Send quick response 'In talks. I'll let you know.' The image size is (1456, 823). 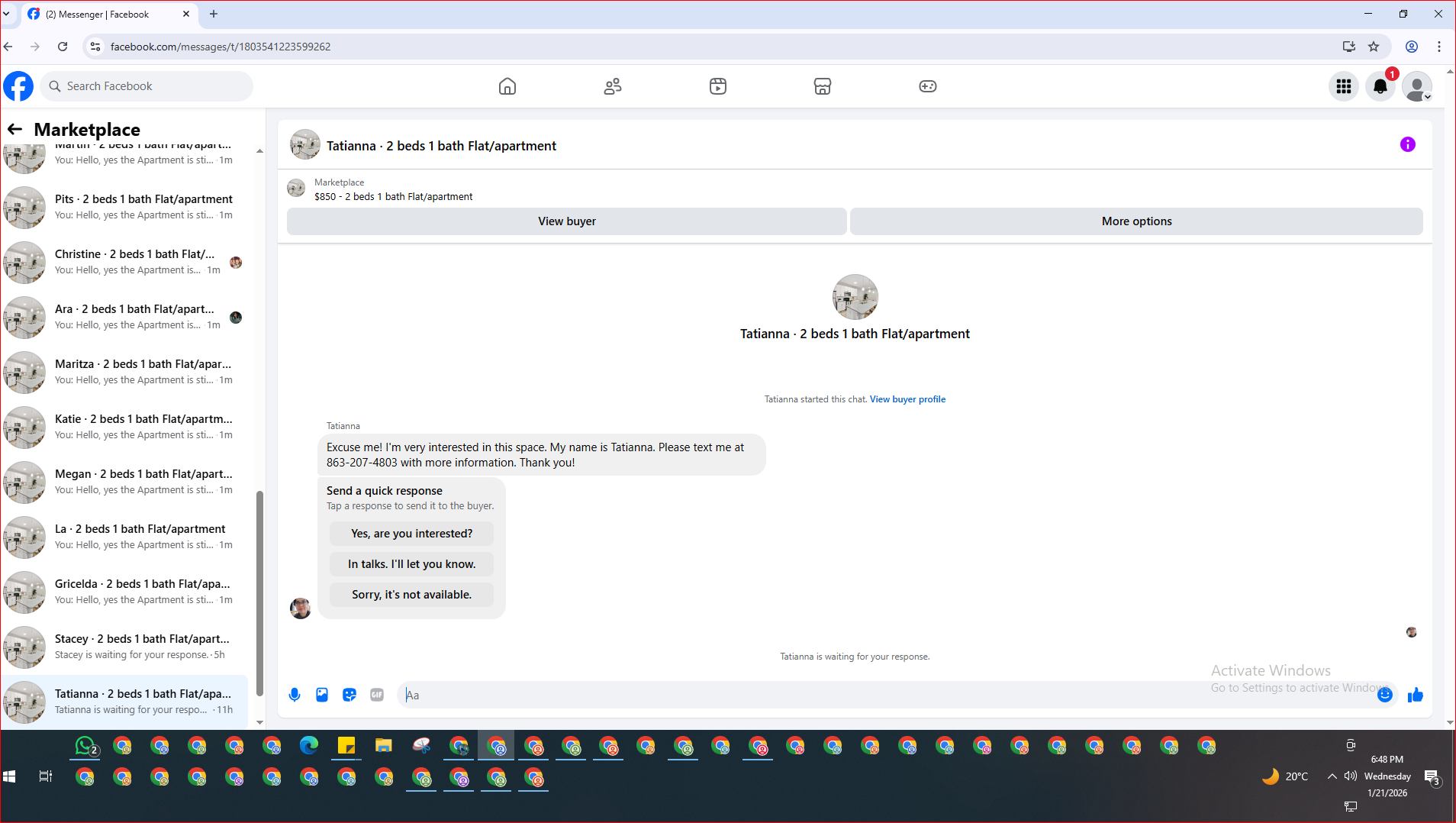pyautogui.click(x=411, y=564)
